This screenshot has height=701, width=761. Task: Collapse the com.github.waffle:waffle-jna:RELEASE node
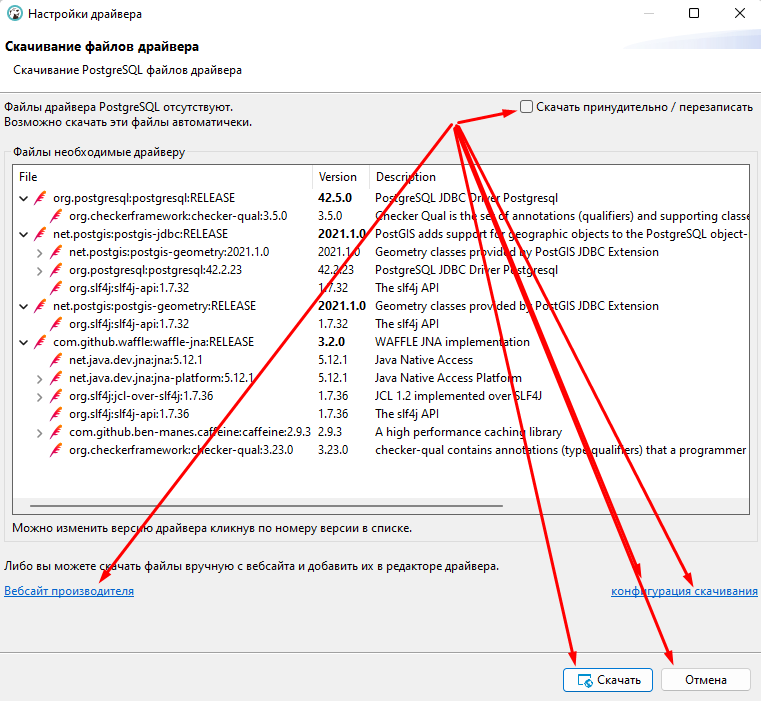[23, 342]
